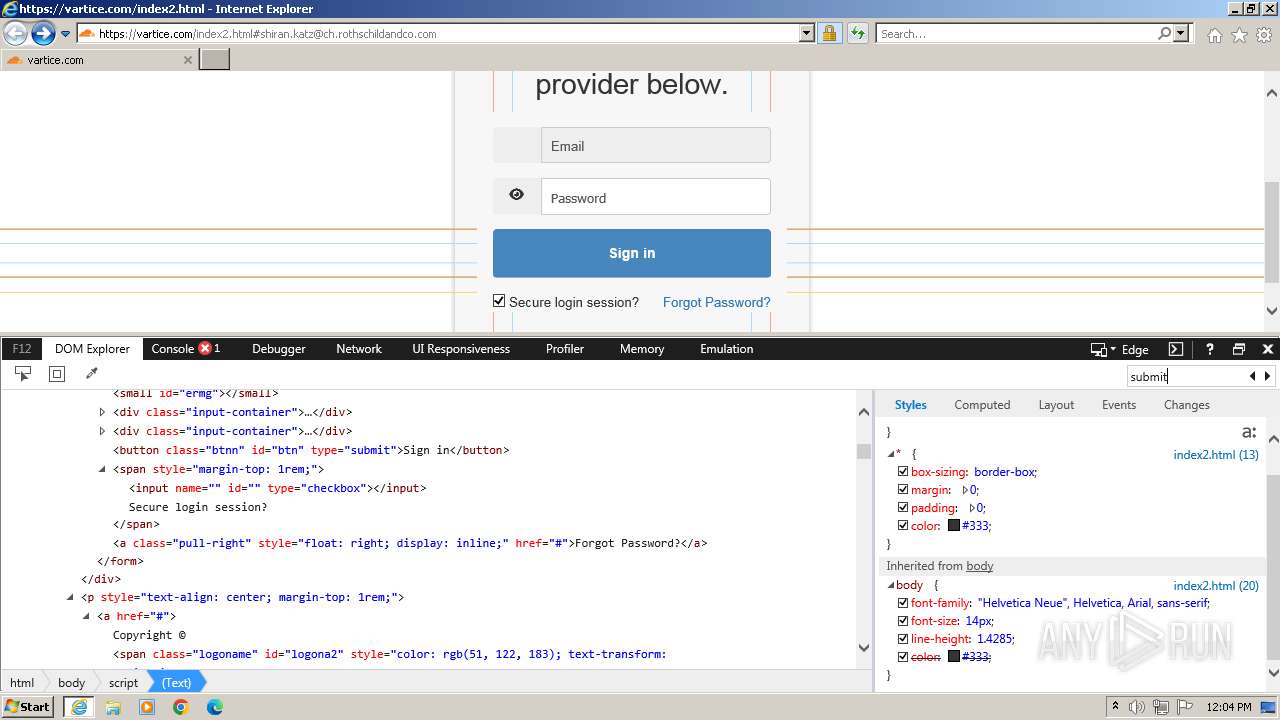Disable the color #333 checkbox under * rule
The height and width of the screenshot is (720, 1280).
903,526
